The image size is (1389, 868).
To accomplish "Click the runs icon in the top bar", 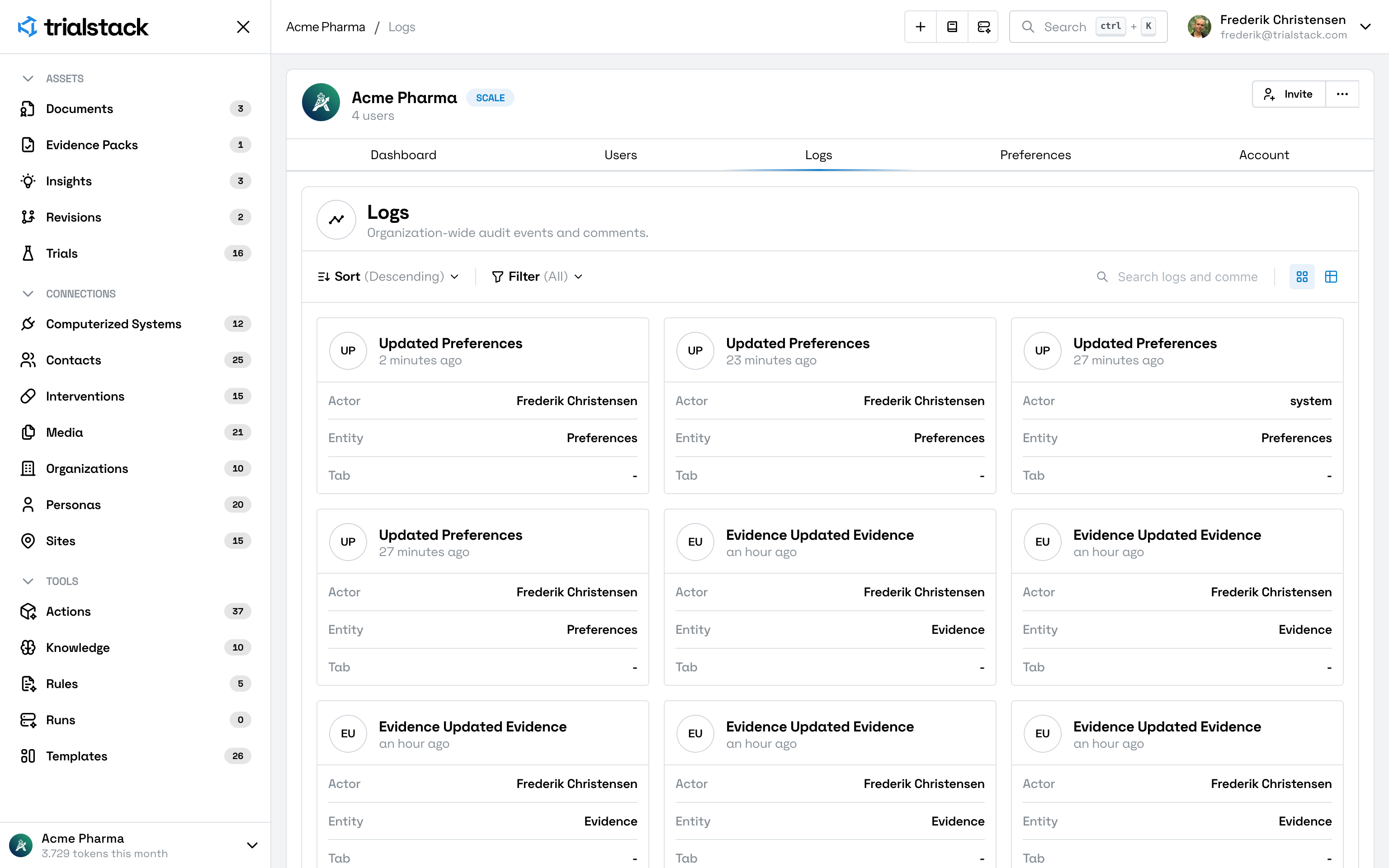I will tap(983, 27).
